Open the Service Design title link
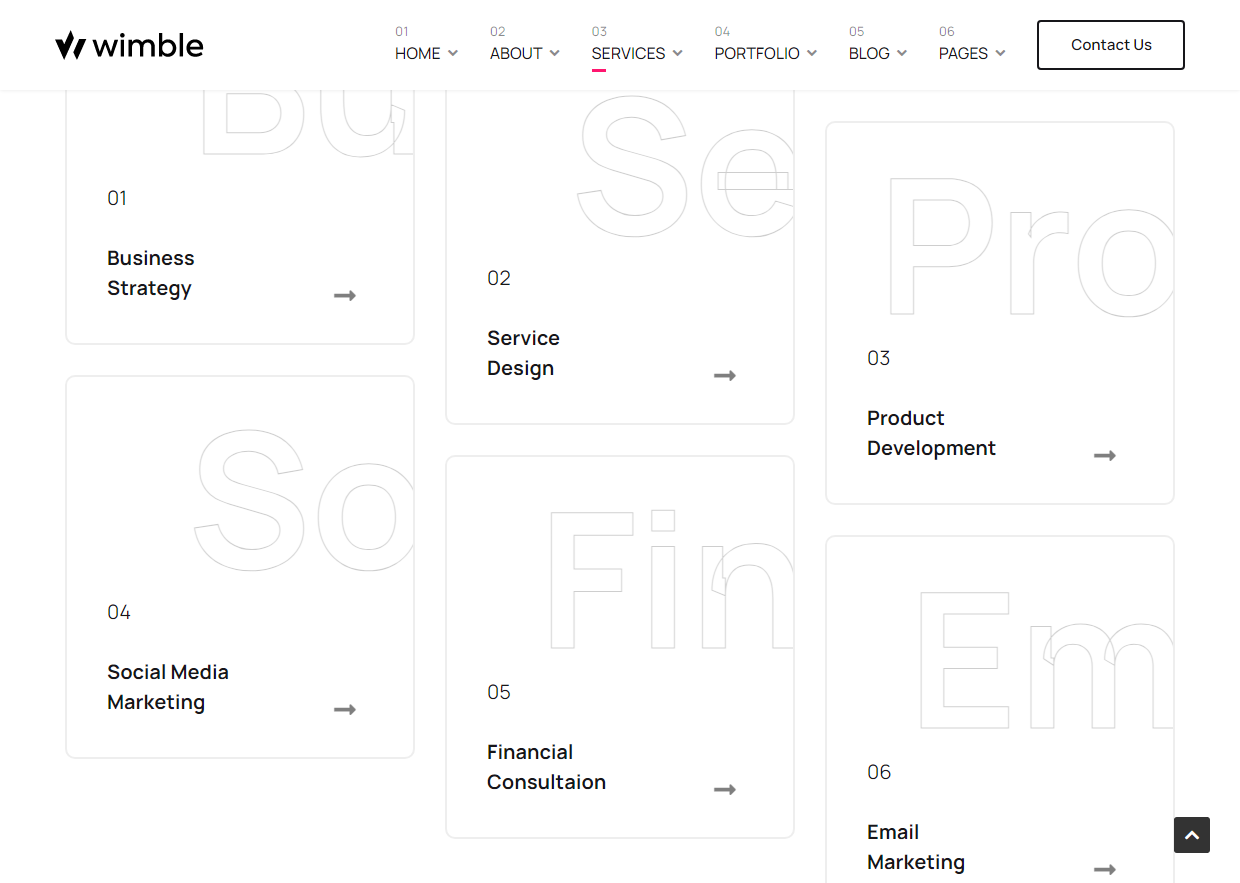Viewport: 1240px width, 883px height. [x=523, y=353]
